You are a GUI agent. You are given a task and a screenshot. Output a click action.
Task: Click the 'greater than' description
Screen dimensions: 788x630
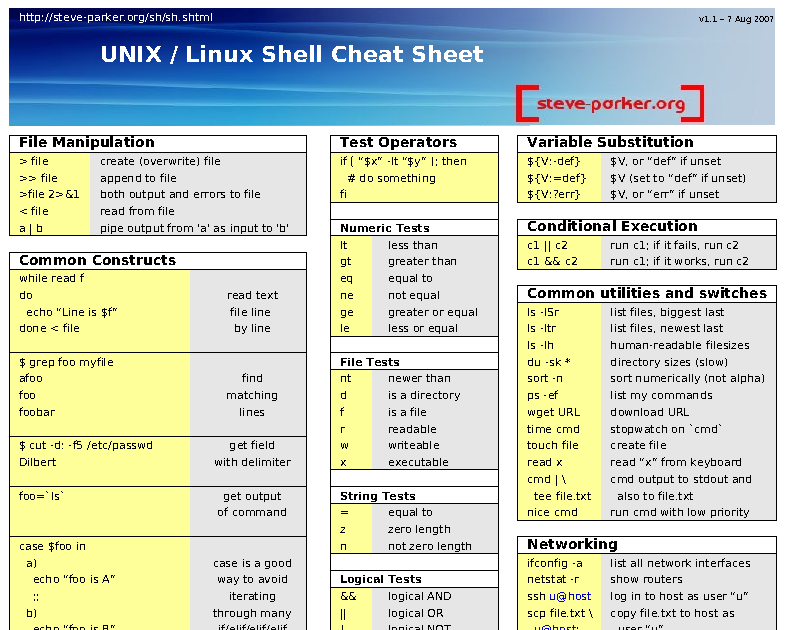[x=422, y=261]
